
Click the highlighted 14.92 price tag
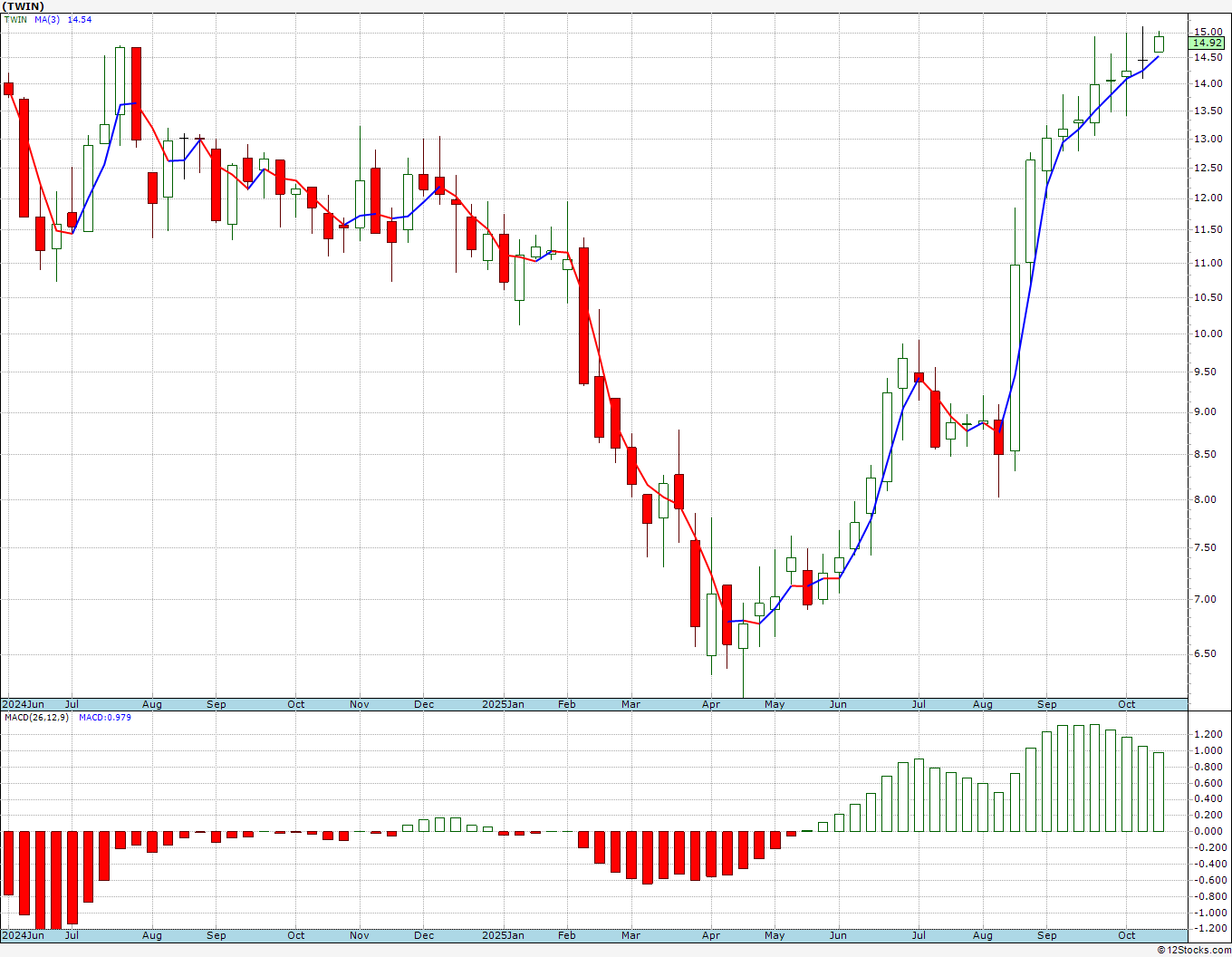(x=1207, y=43)
